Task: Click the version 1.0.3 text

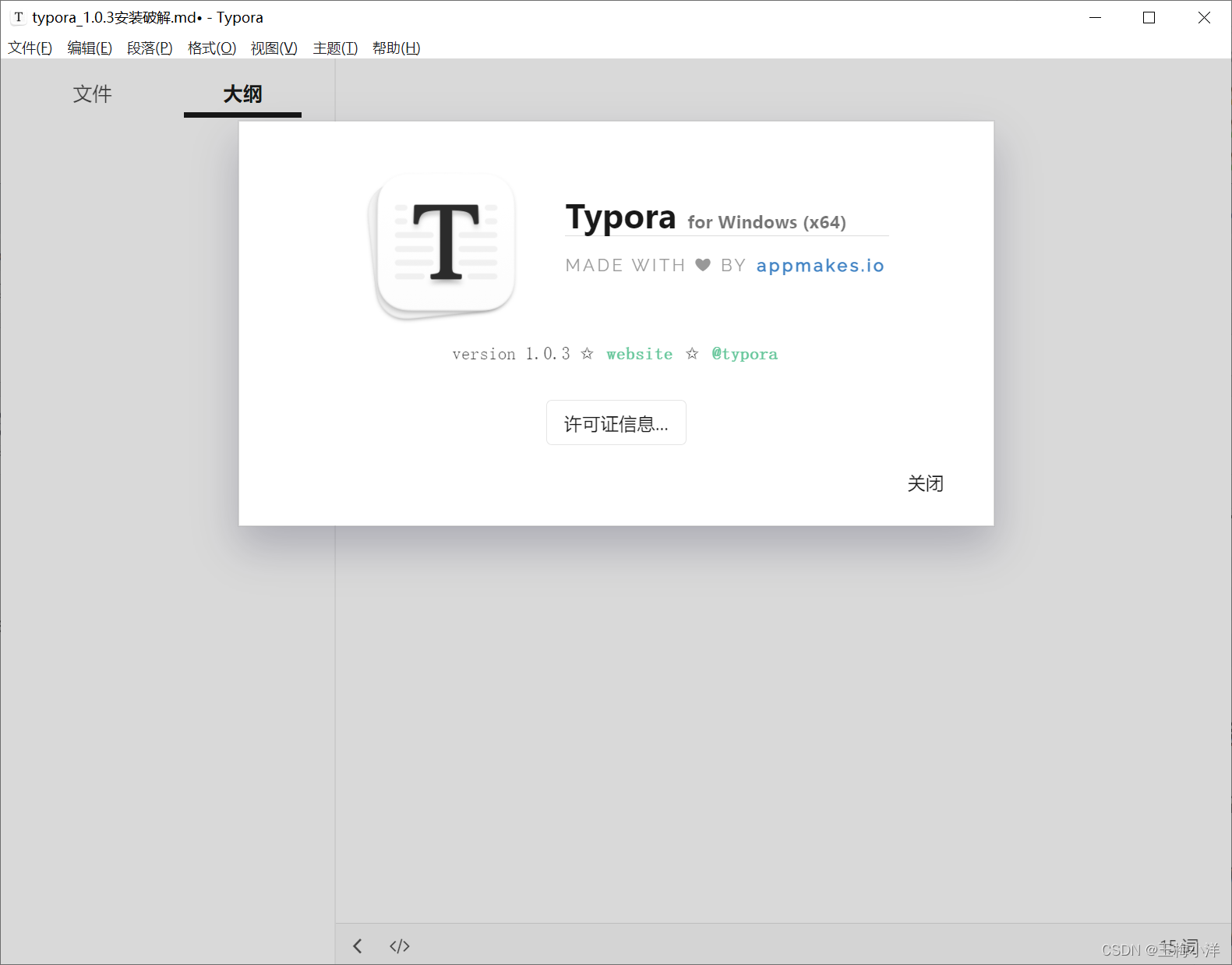Action: click(x=511, y=354)
